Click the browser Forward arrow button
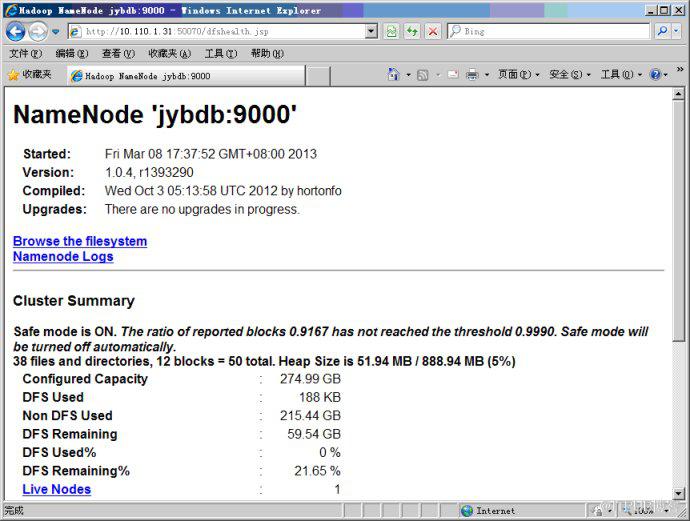This screenshot has width=690, height=521. [38, 32]
